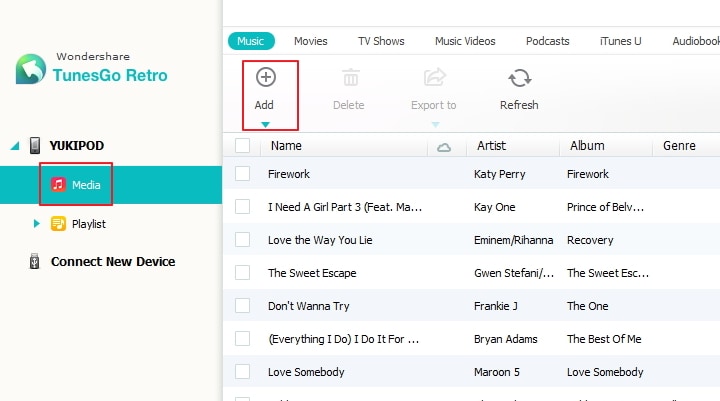The width and height of the screenshot is (720, 401).
Task: Check the Love Somebody checkbox
Action: 242,372
